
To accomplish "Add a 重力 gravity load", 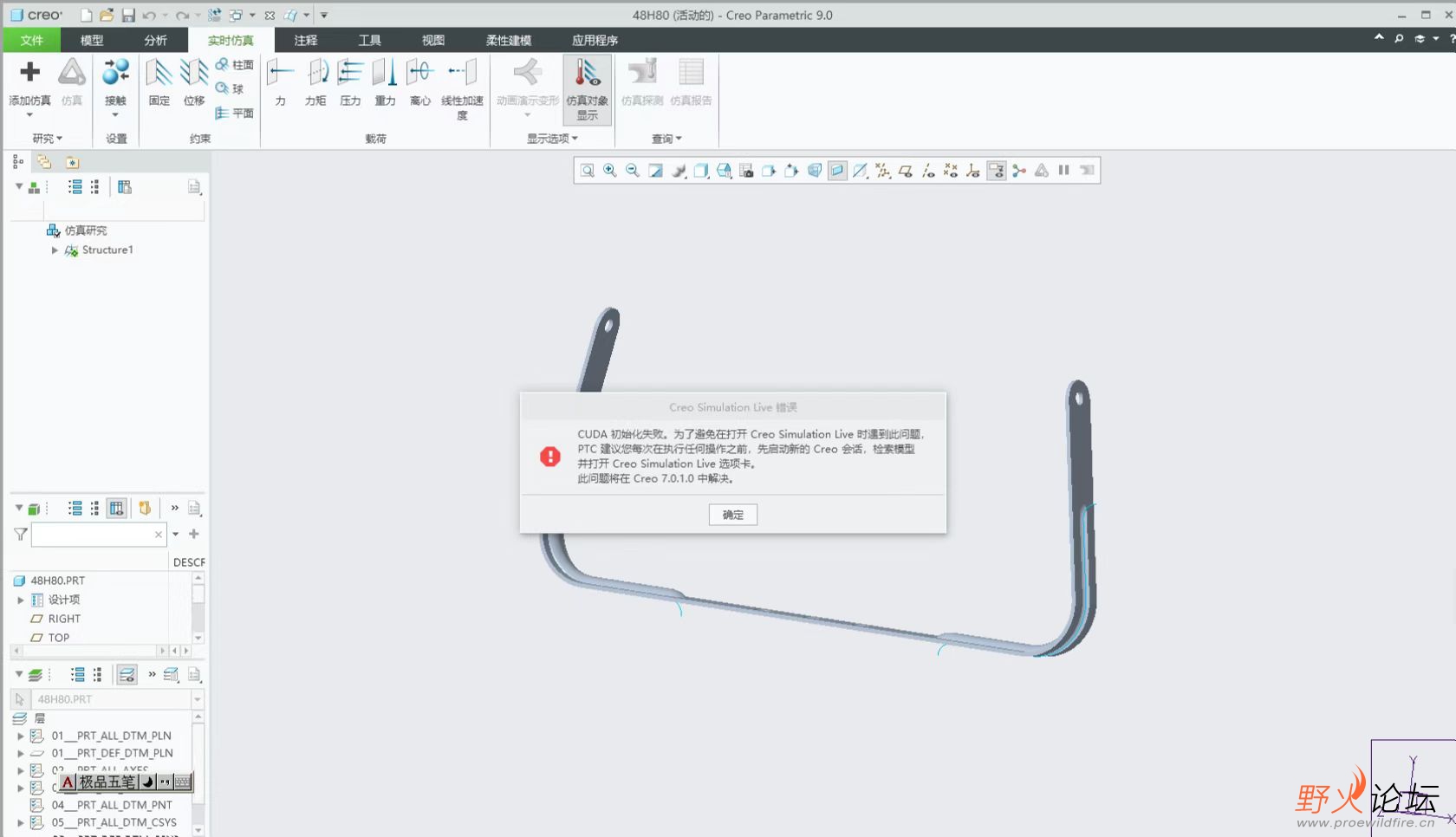I will click(385, 81).
